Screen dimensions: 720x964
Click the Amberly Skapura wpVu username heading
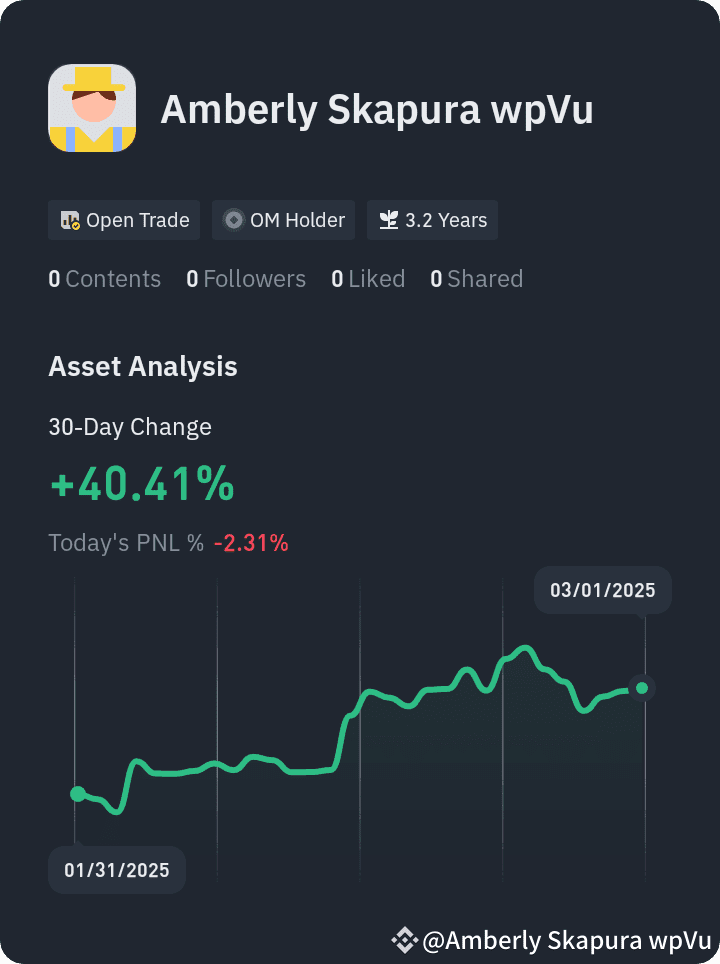pos(377,109)
